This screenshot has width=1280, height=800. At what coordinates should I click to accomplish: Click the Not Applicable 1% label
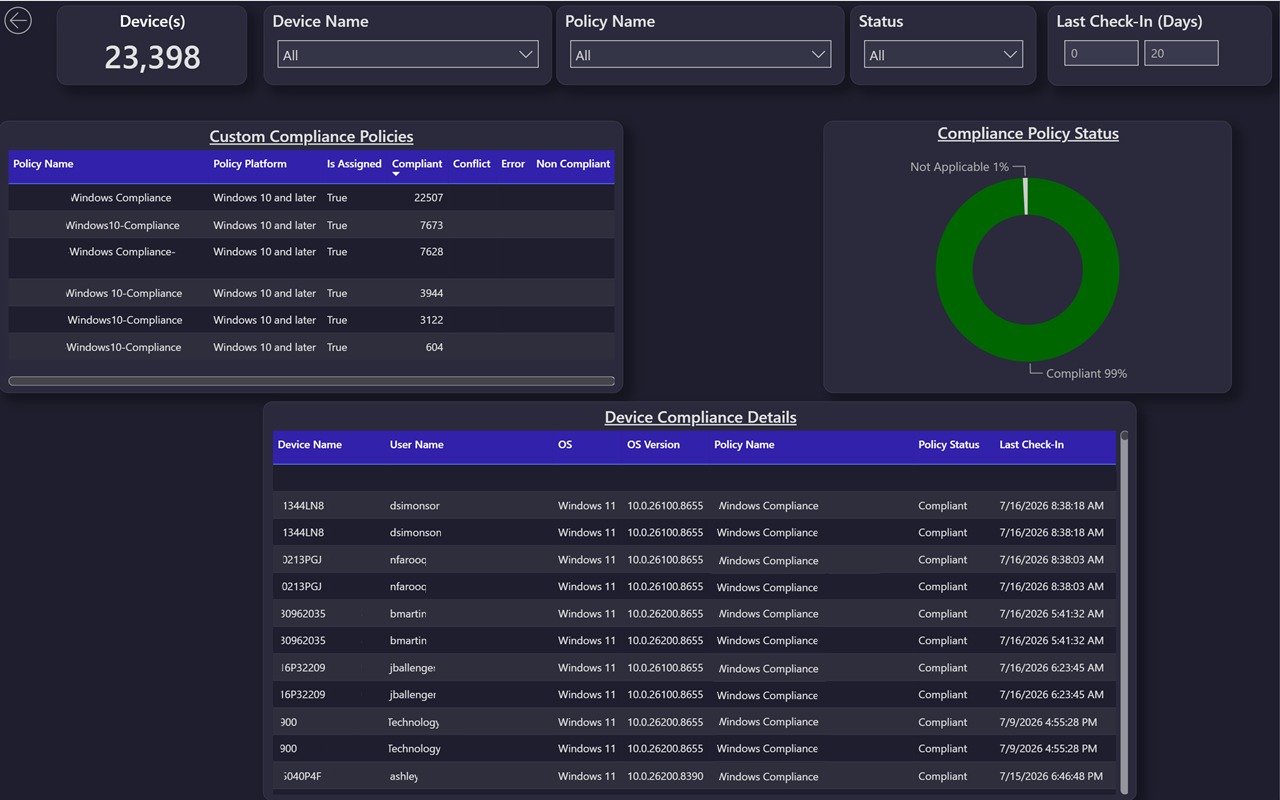[959, 167]
